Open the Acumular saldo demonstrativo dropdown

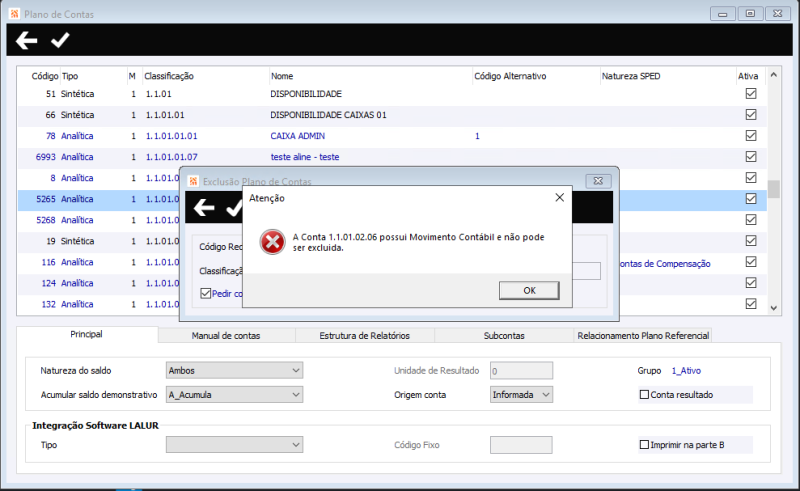coord(234,395)
